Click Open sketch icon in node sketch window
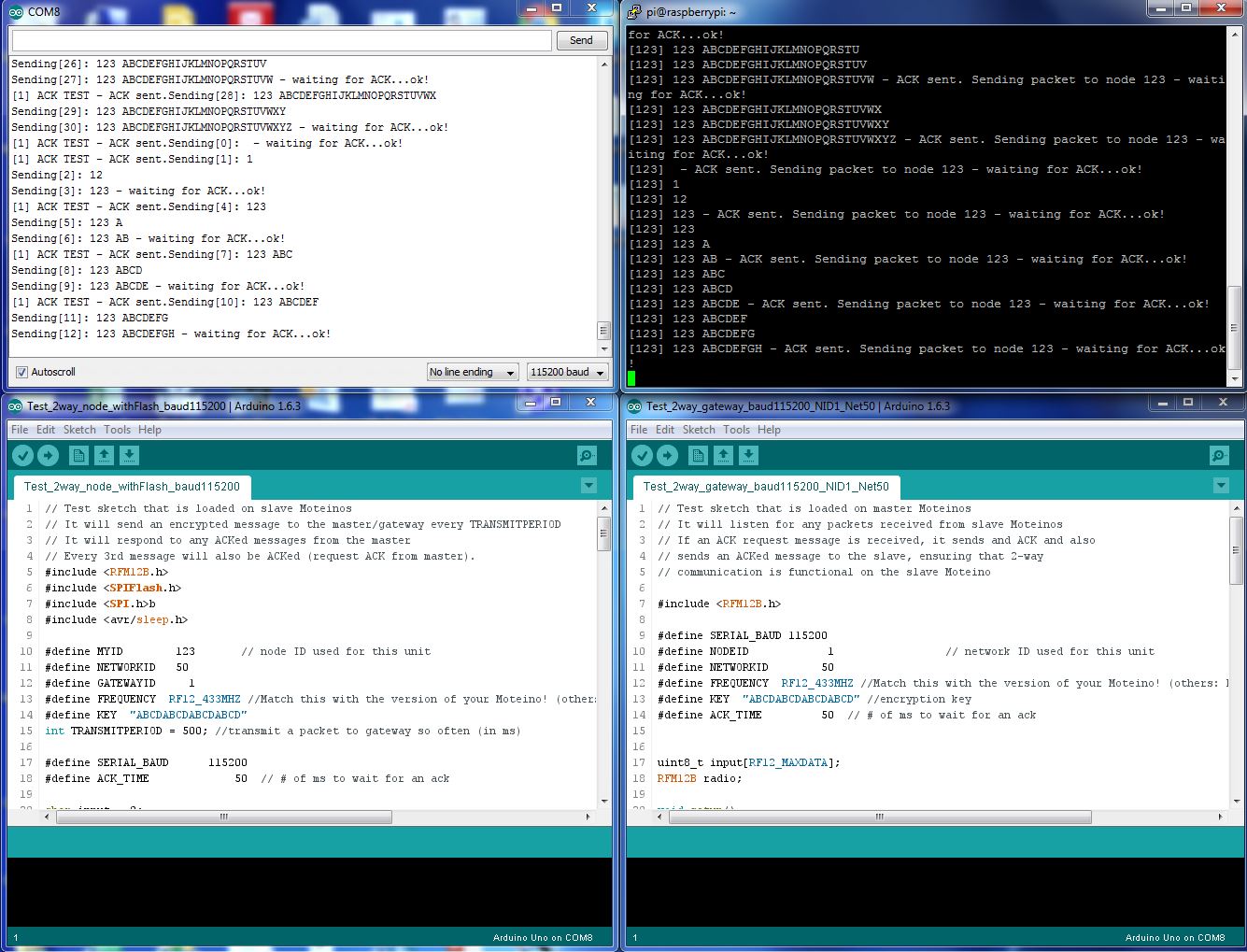 pyautogui.click(x=105, y=455)
